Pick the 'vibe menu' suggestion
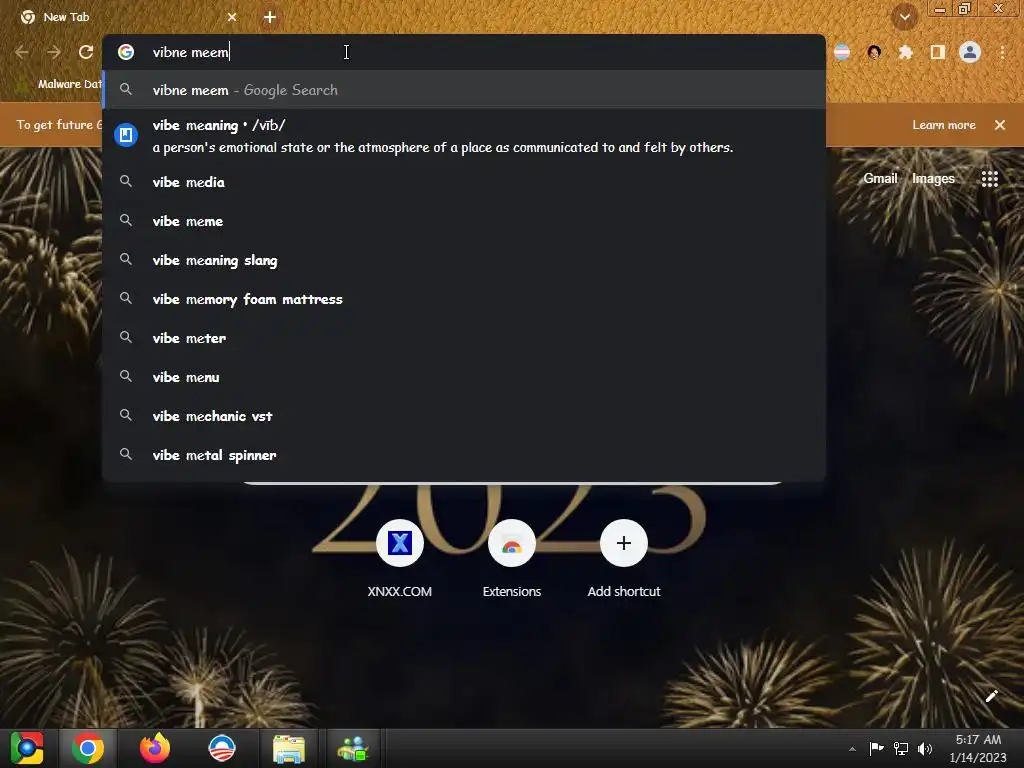The image size is (1024, 768). [x=464, y=377]
